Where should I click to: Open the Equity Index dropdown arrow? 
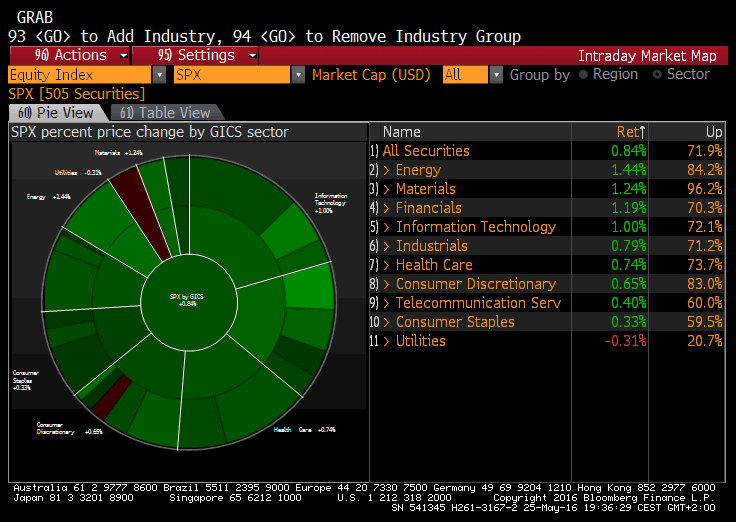pyautogui.click(x=160, y=75)
